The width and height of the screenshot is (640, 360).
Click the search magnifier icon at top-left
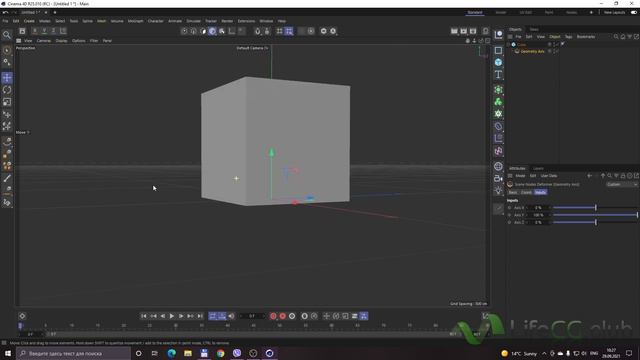tap(7, 35)
